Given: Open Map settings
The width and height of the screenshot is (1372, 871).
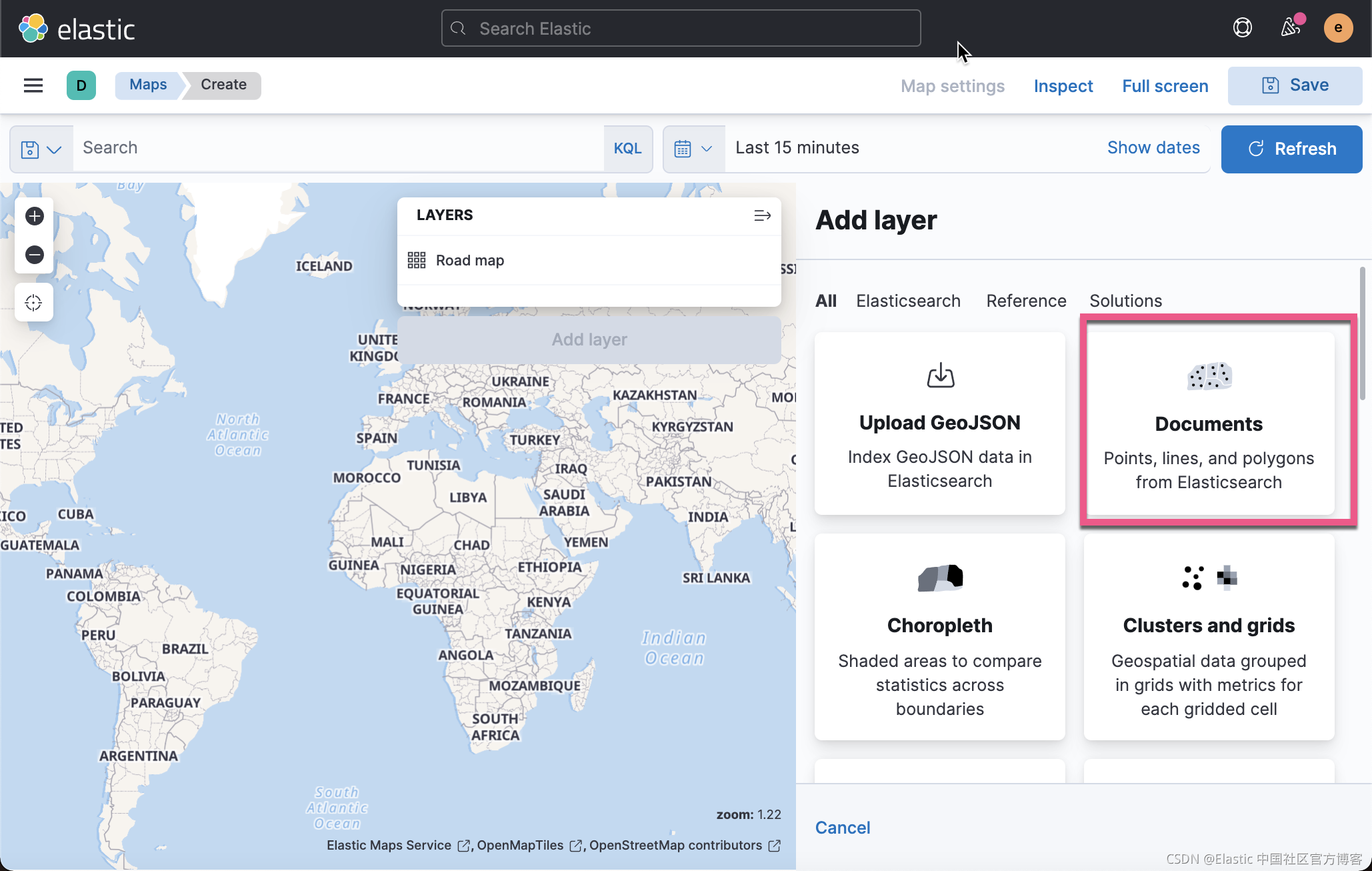Looking at the screenshot, I should (953, 86).
